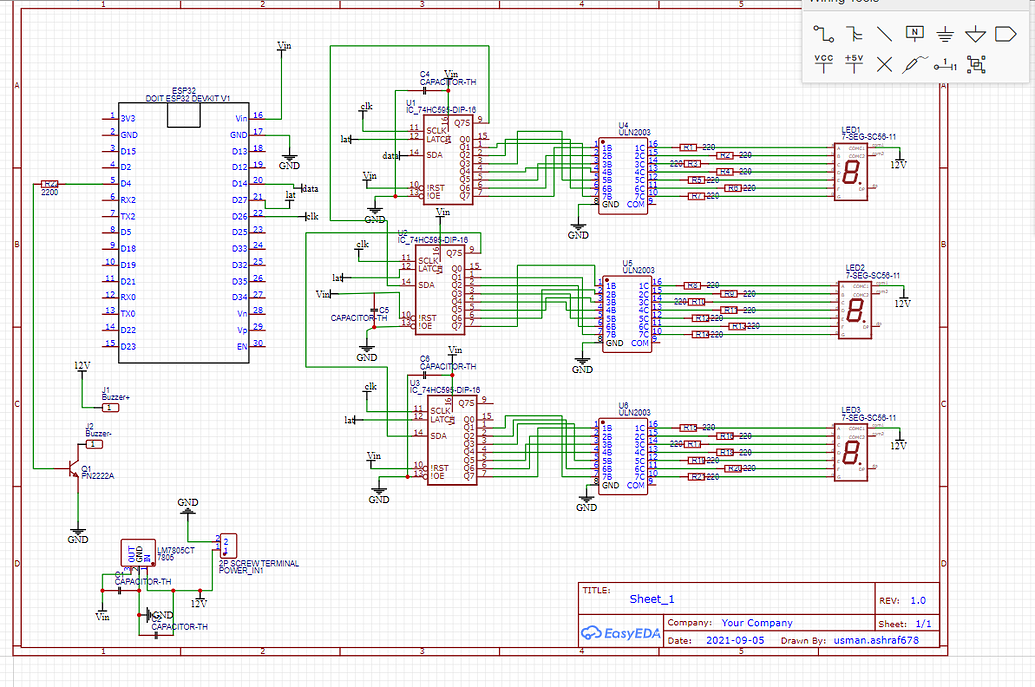Viewport: 1035px width, 687px height.
Task: Choose the Ground flag tool
Action: click(x=943, y=33)
